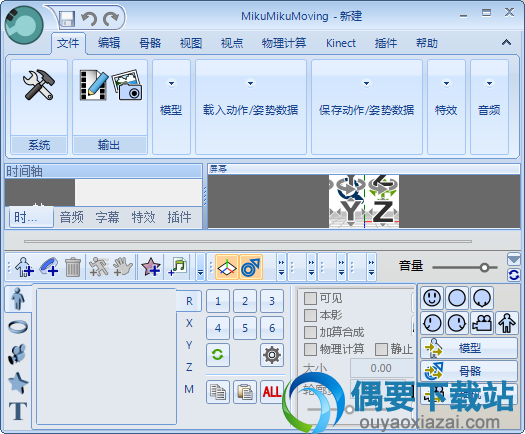Redo the last undone action
525x434 pixels.
[x=111, y=18]
